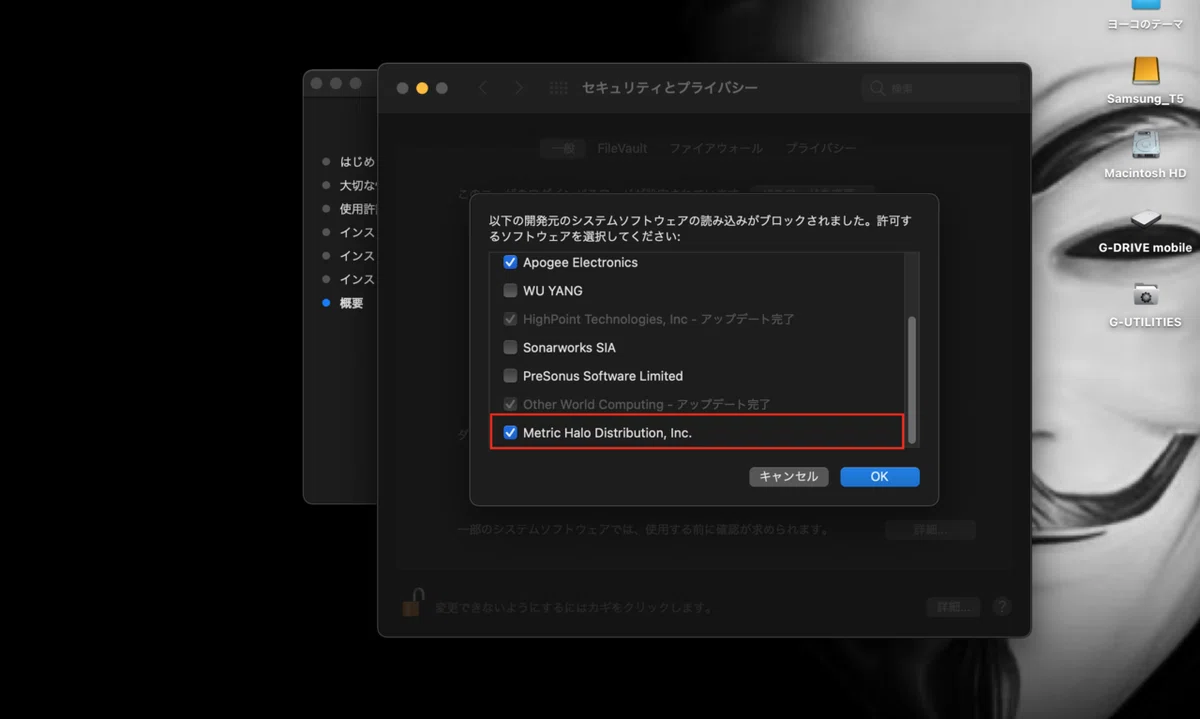Switch to the FileVault tab

[x=622, y=148]
